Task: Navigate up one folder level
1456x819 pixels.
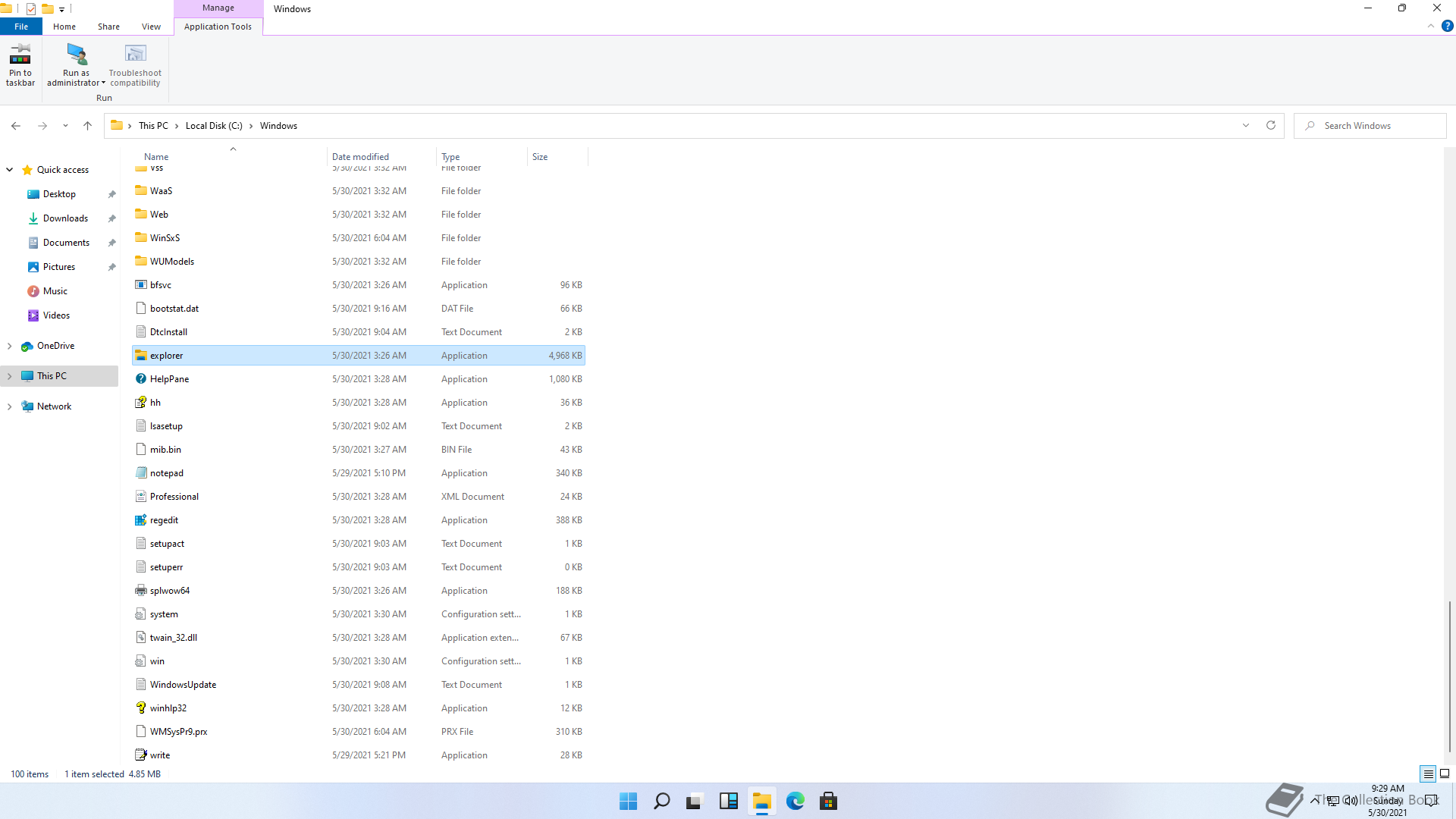Action: tap(87, 126)
